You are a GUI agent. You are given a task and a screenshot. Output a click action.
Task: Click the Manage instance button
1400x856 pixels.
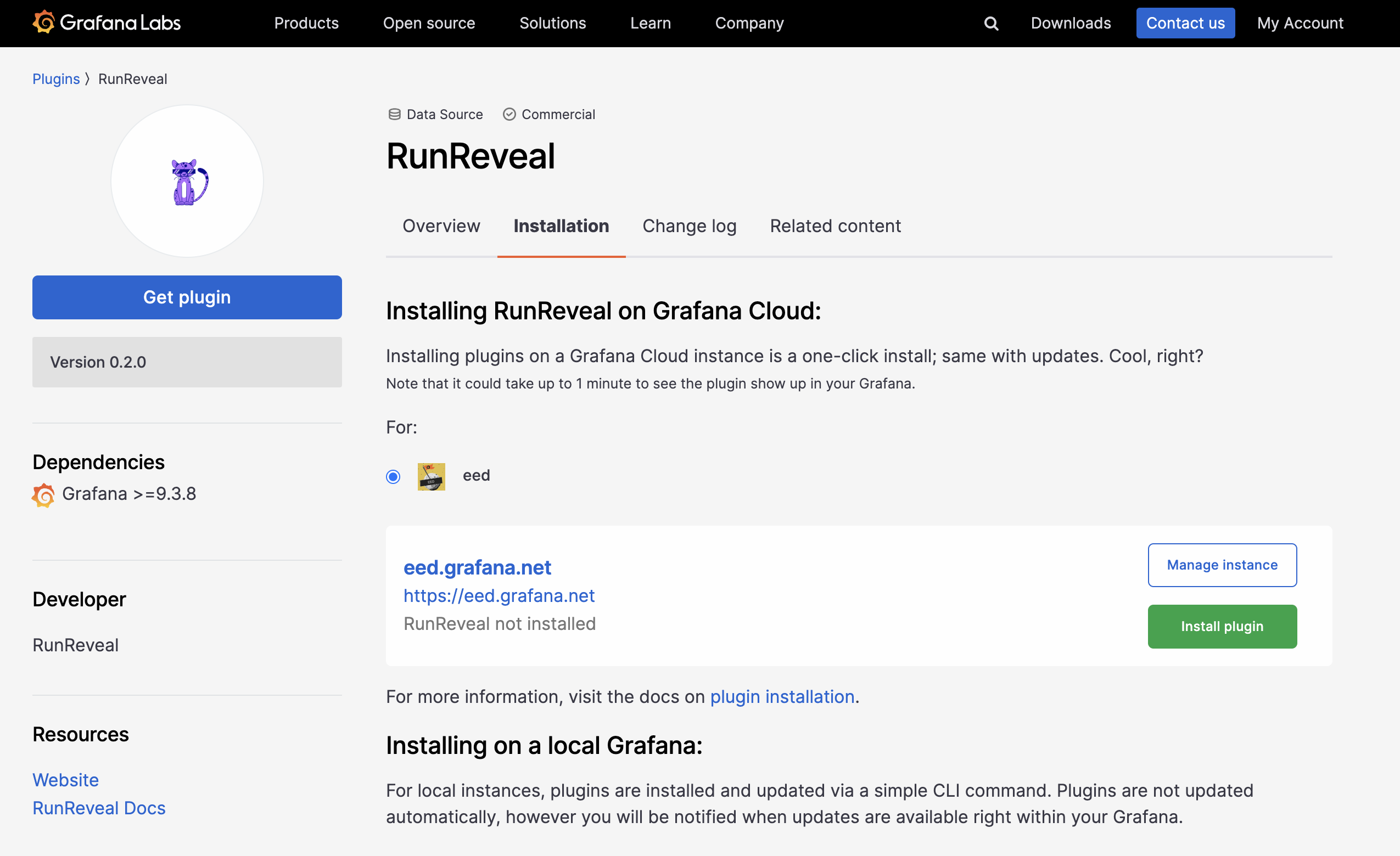1222,565
